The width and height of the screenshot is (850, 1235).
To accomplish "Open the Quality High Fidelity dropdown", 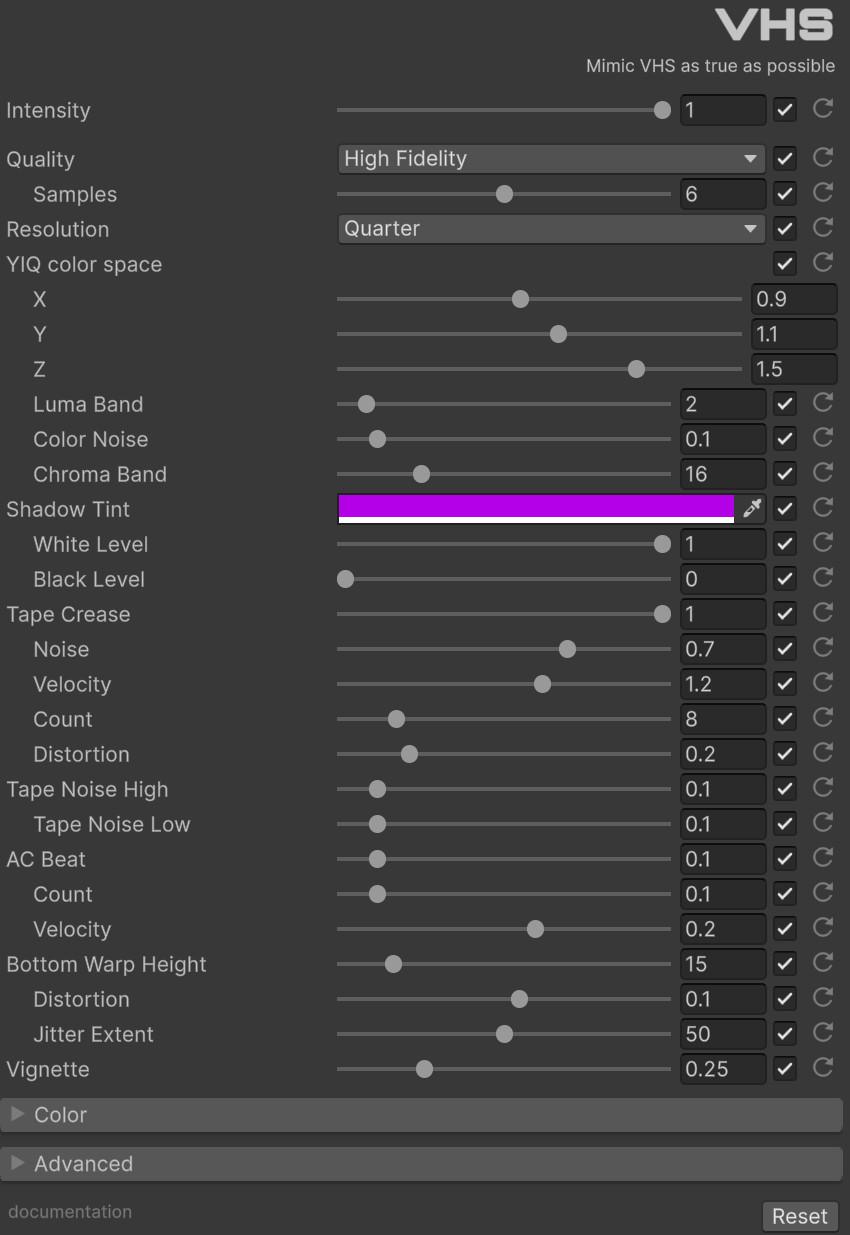I will 551,158.
